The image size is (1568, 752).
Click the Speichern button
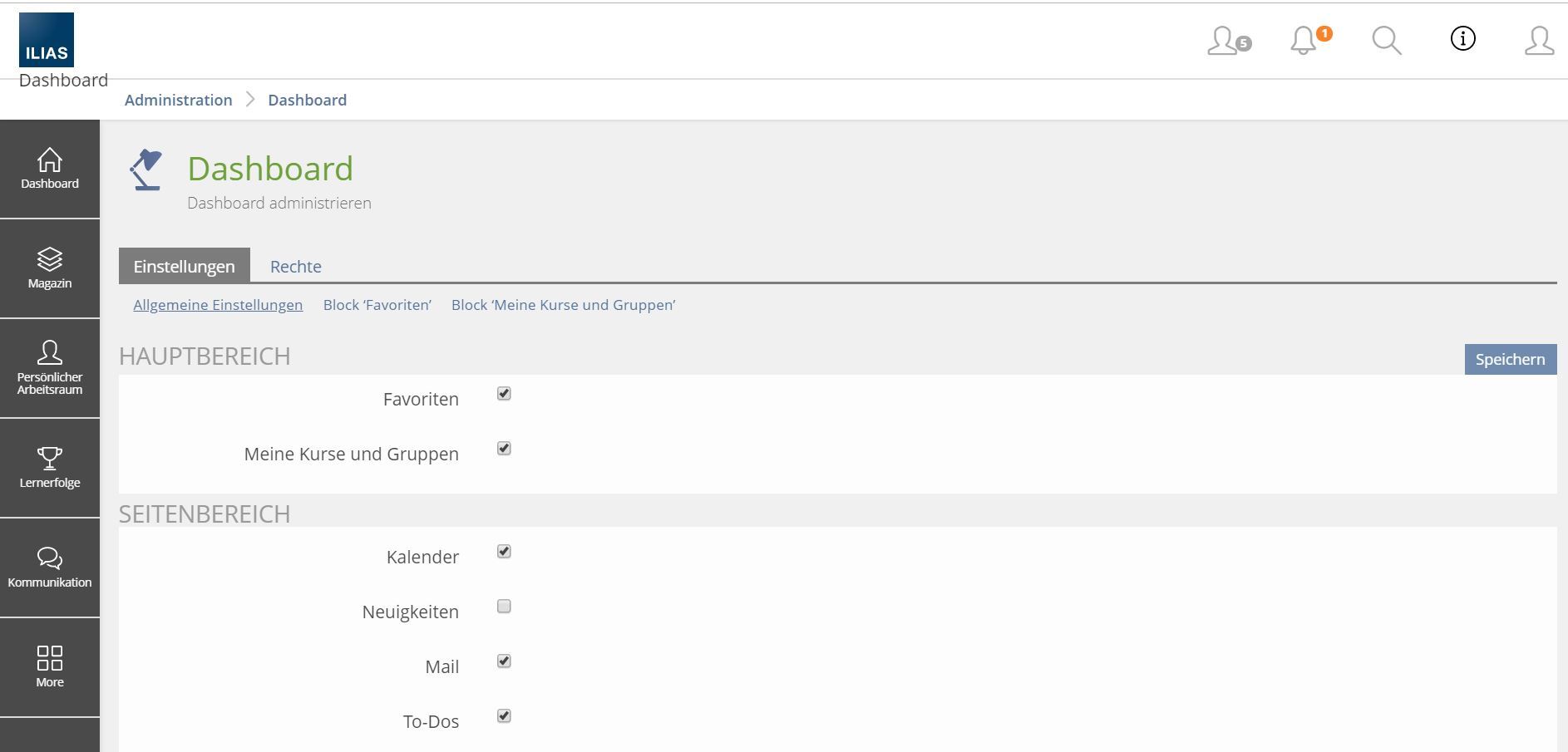tap(1510, 359)
